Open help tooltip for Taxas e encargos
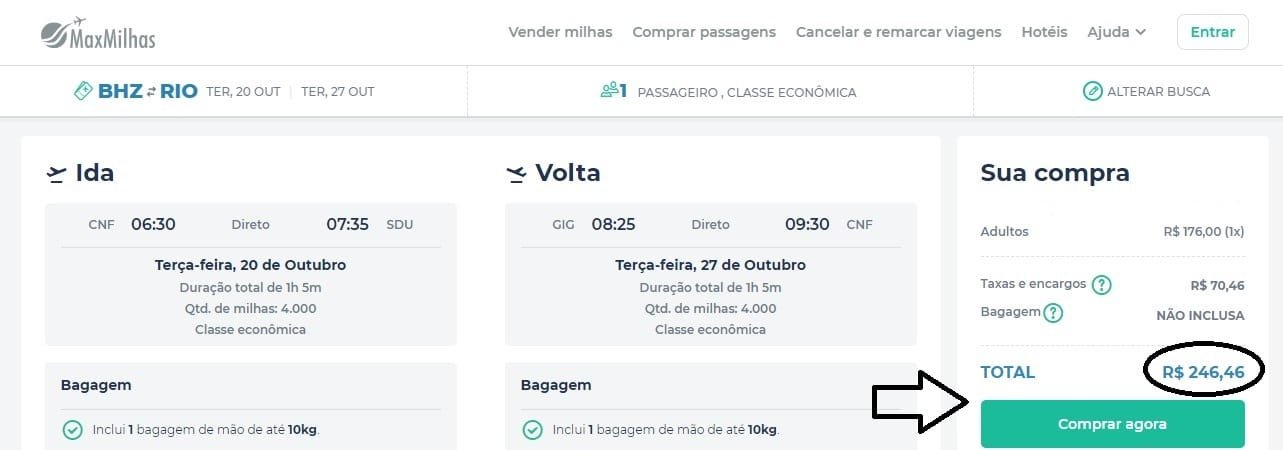1283x450 pixels. point(1101,285)
